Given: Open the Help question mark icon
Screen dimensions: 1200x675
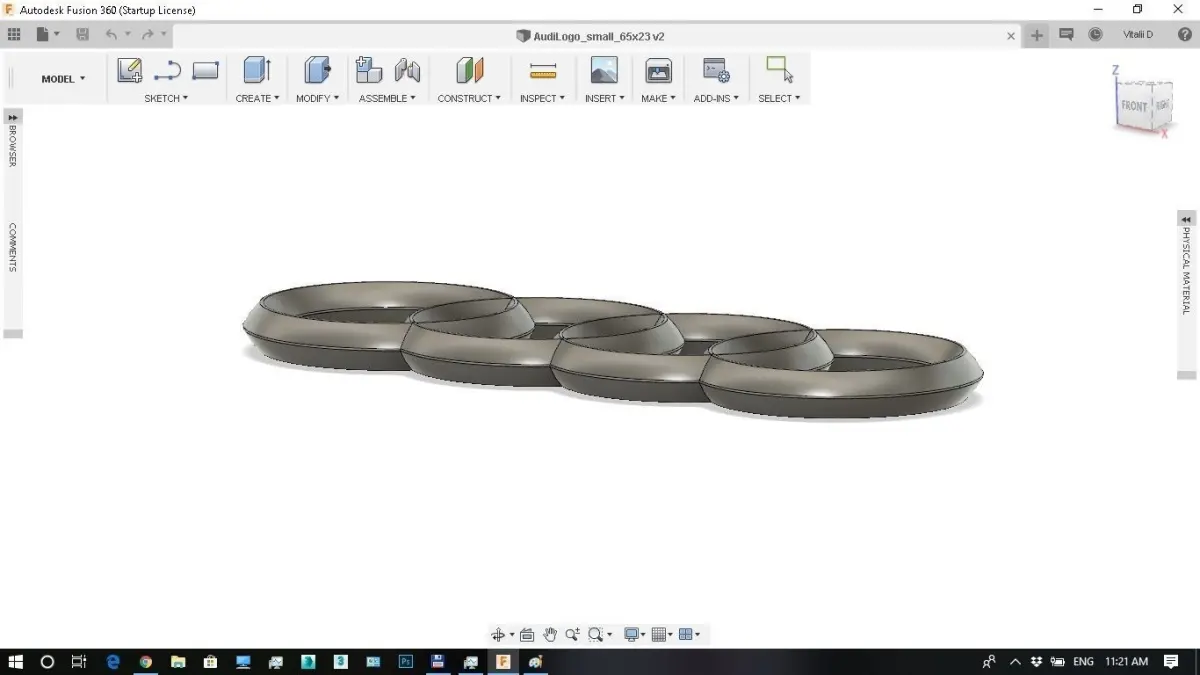Looking at the screenshot, I should pos(1185,34).
